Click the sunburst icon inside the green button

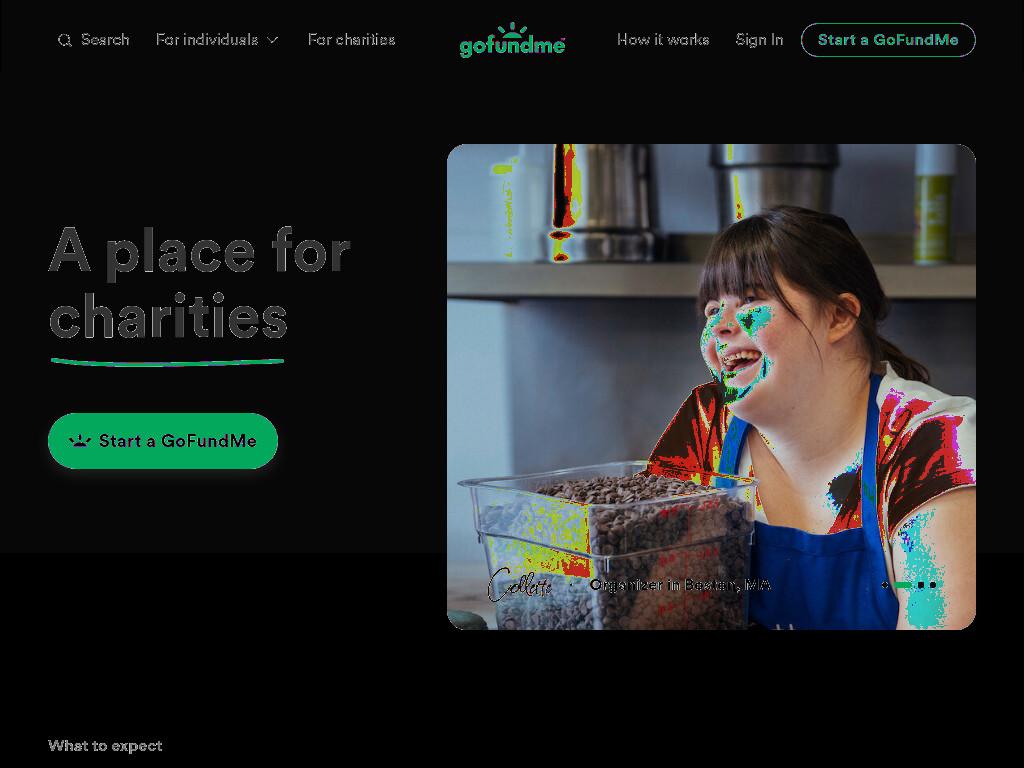tap(80, 441)
